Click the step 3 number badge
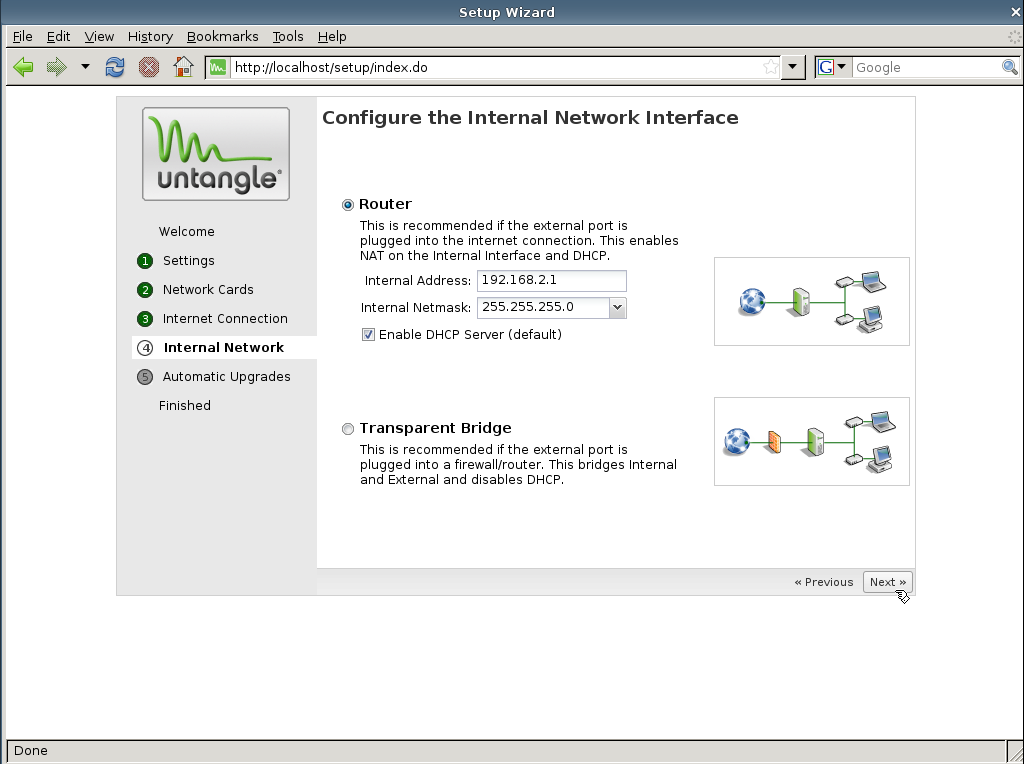 point(145,319)
